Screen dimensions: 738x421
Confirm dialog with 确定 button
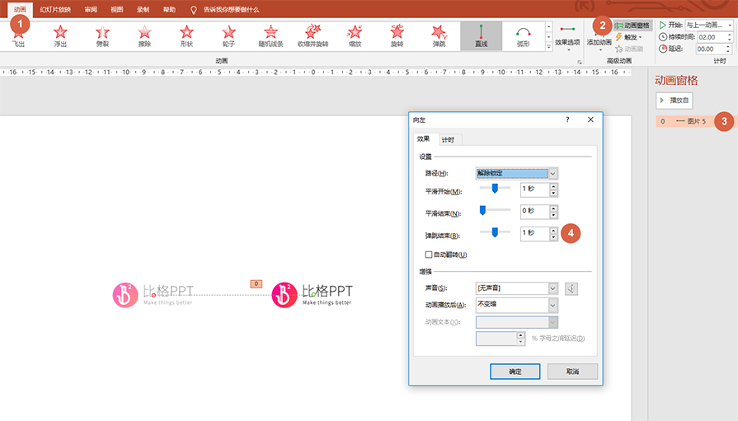(x=515, y=370)
